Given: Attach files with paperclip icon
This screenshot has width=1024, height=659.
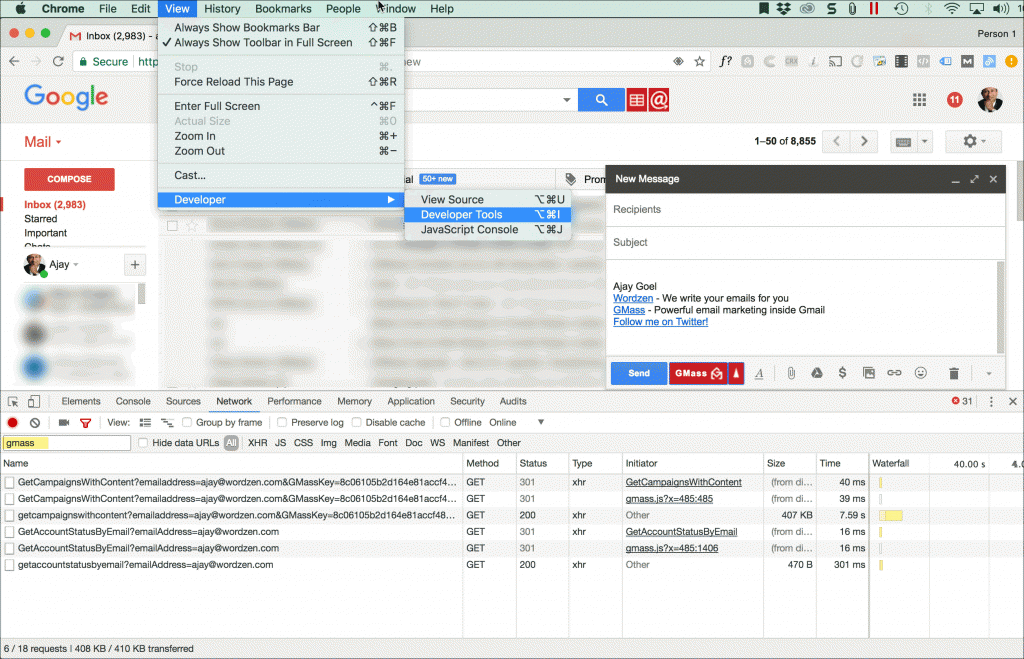Looking at the screenshot, I should tap(791, 374).
